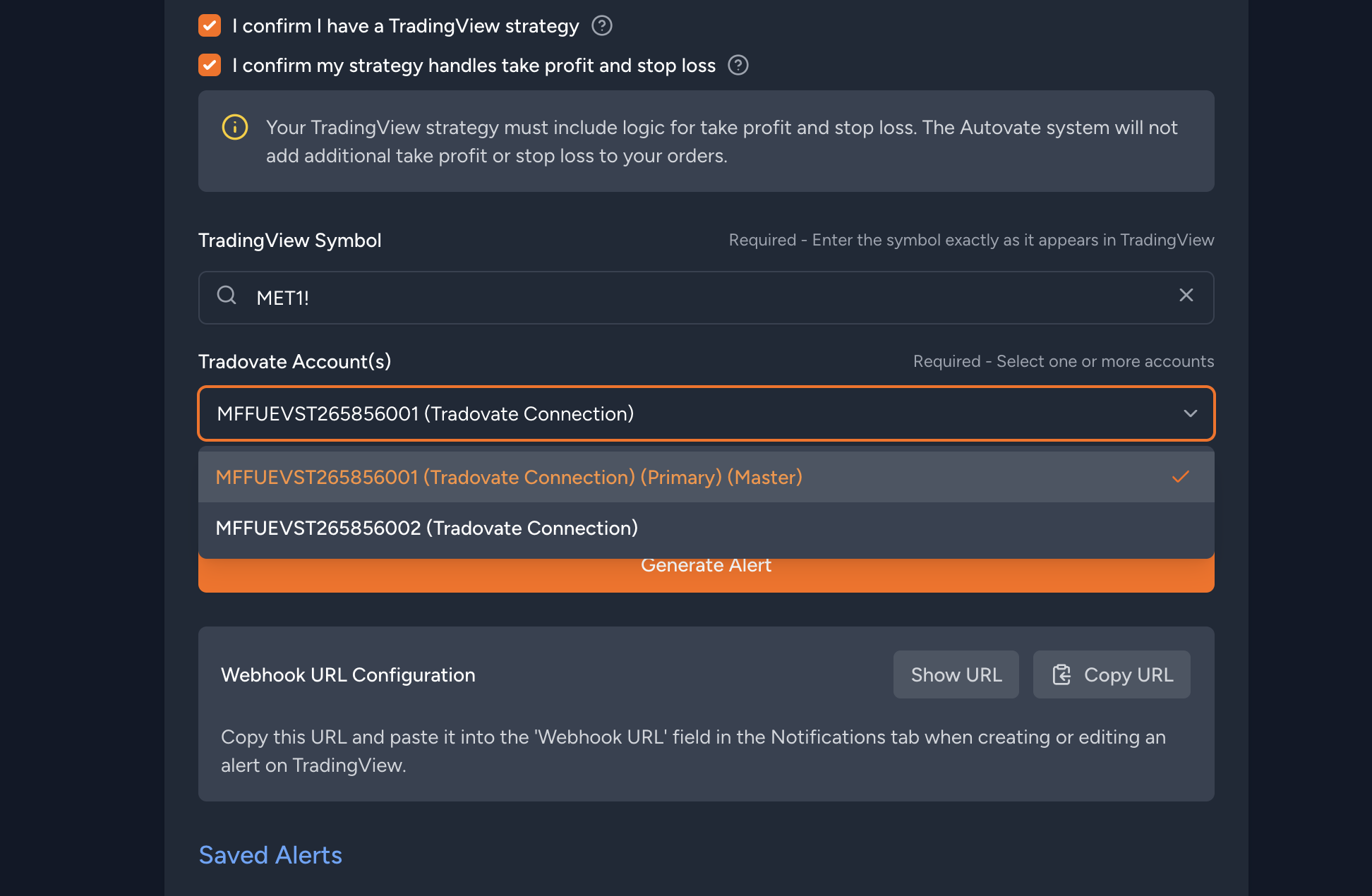The image size is (1372, 896).
Task: Click the clipboard icon in Copy URL
Action: tap(1062, 675)
